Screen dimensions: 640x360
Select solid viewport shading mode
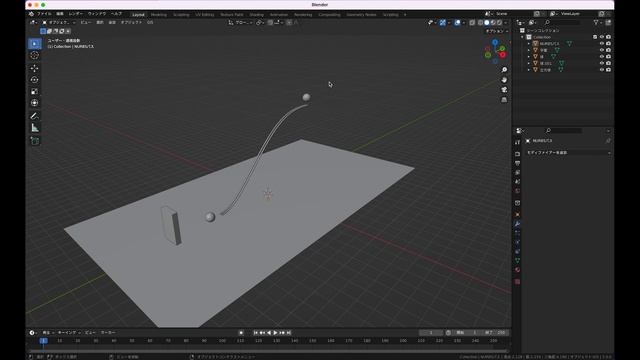pos(487,23)
